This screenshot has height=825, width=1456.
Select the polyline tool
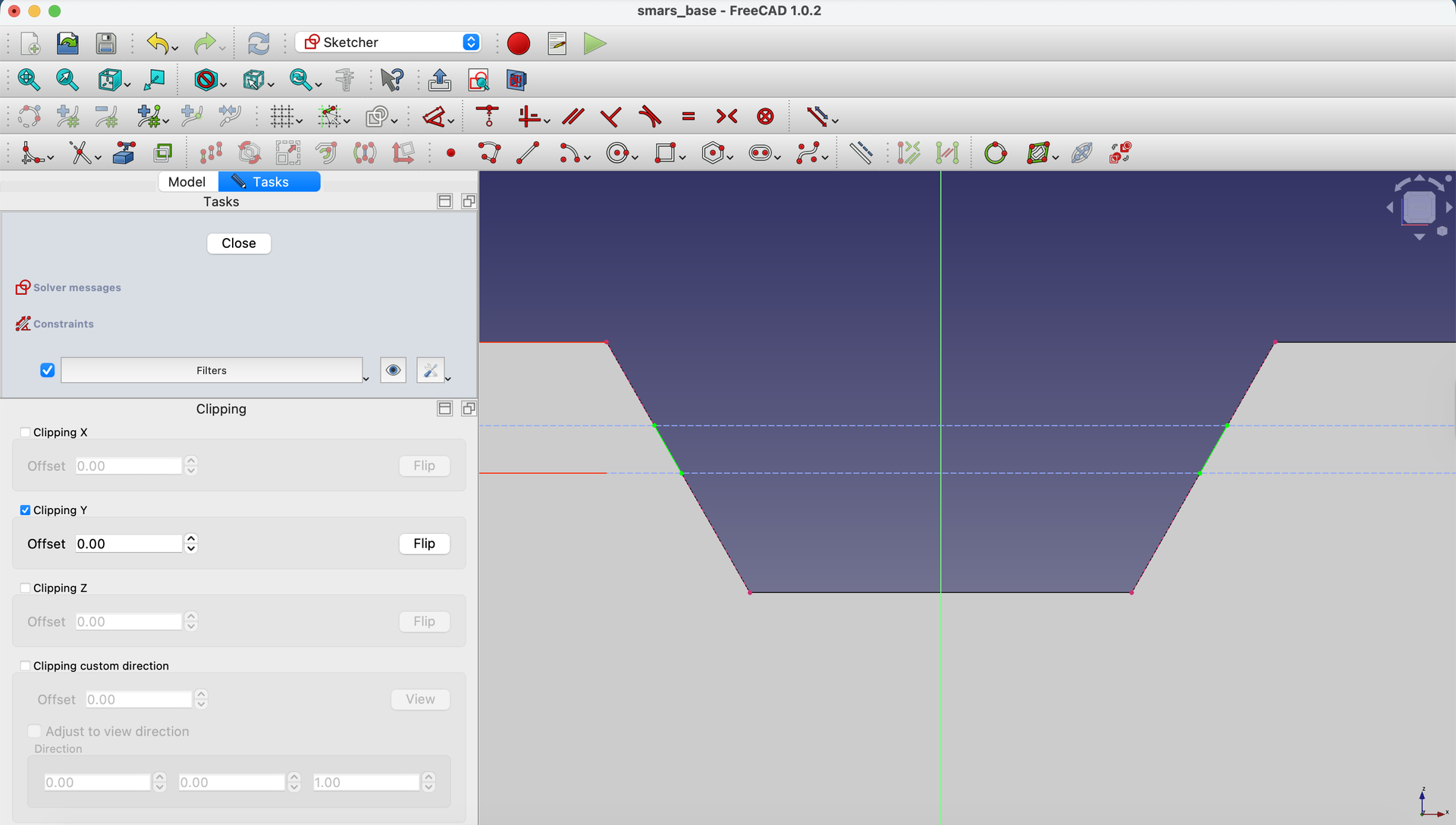490,153
